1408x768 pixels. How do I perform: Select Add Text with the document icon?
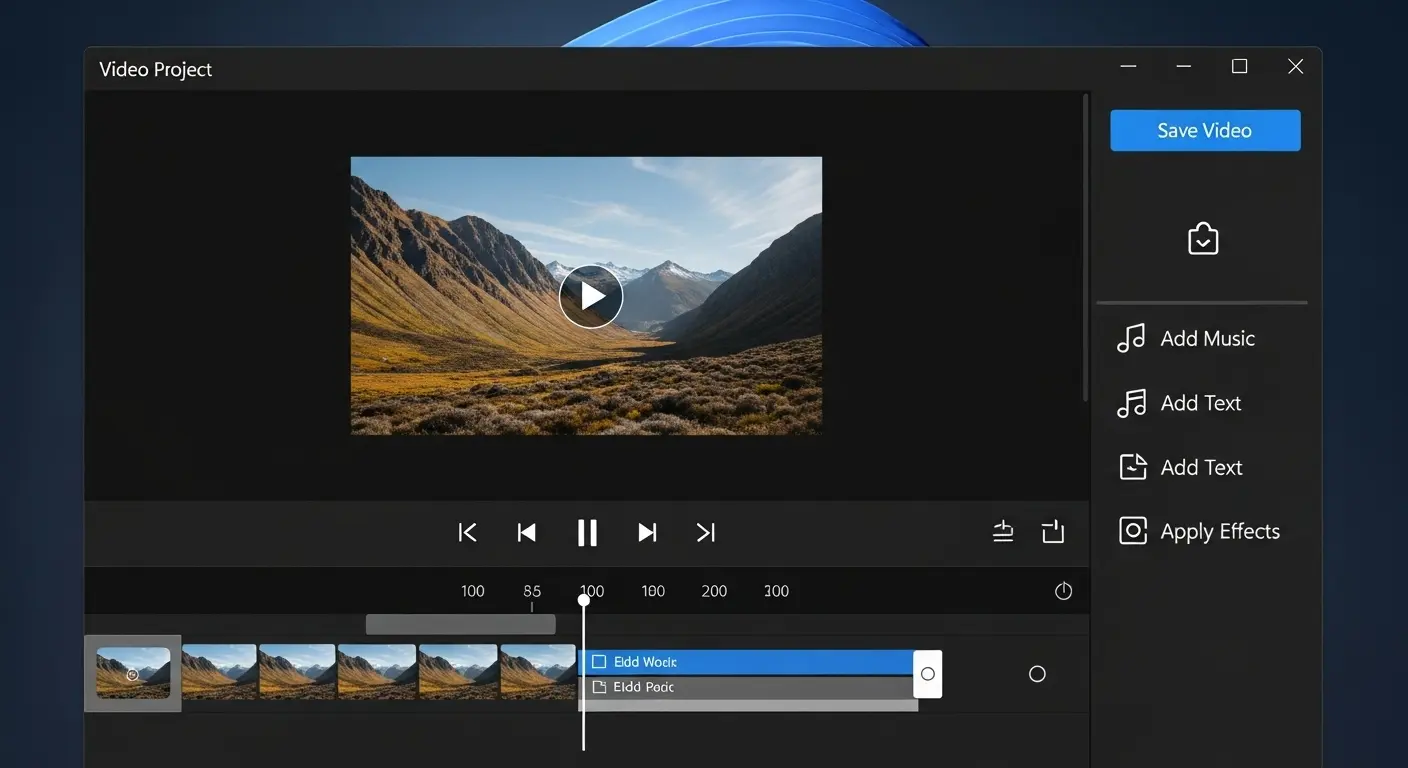point(1181,467)
